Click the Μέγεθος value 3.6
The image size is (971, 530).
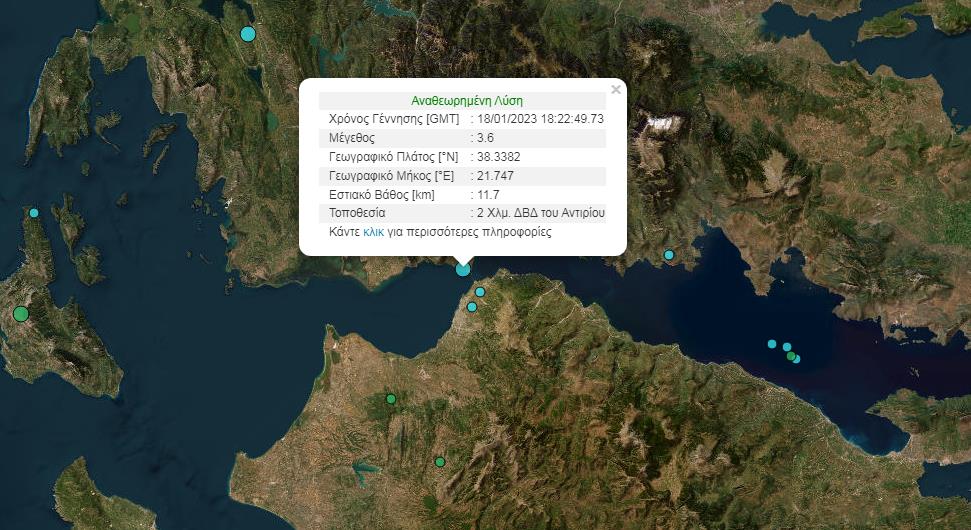click(485, 138)
